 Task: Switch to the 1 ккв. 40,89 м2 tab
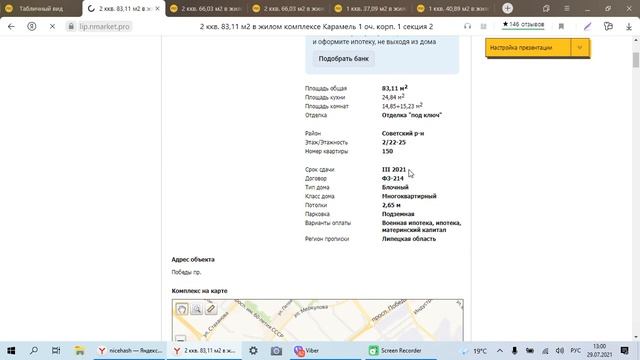point(453,9)
